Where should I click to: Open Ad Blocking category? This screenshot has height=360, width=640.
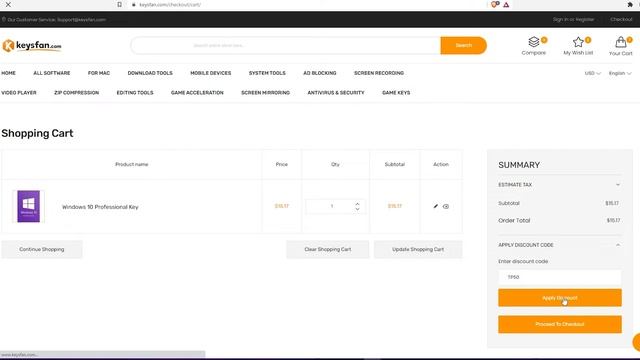320,73
